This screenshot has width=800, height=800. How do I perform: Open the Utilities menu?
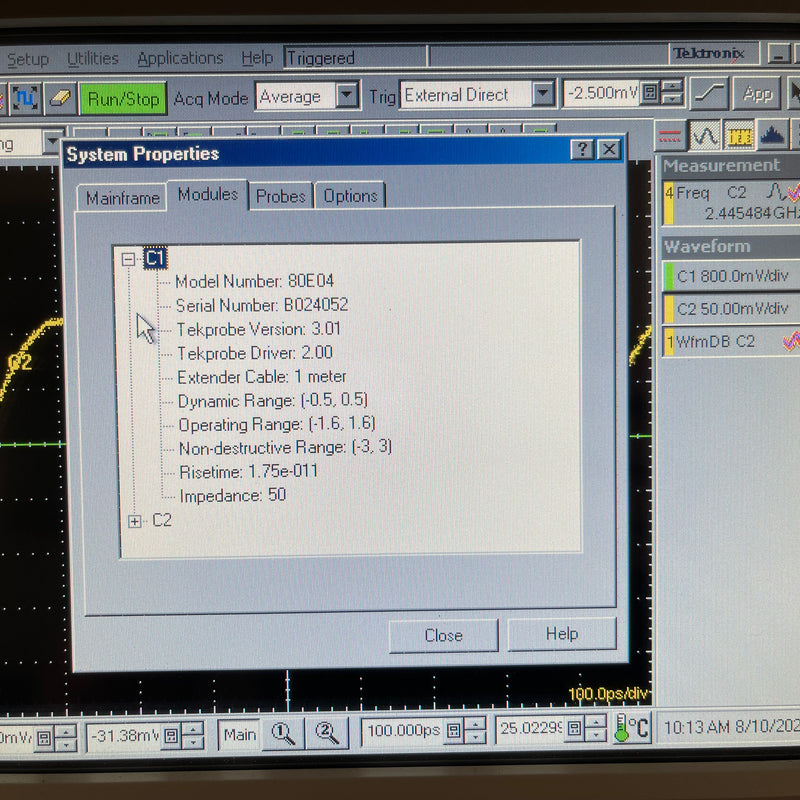click(93, 59)
